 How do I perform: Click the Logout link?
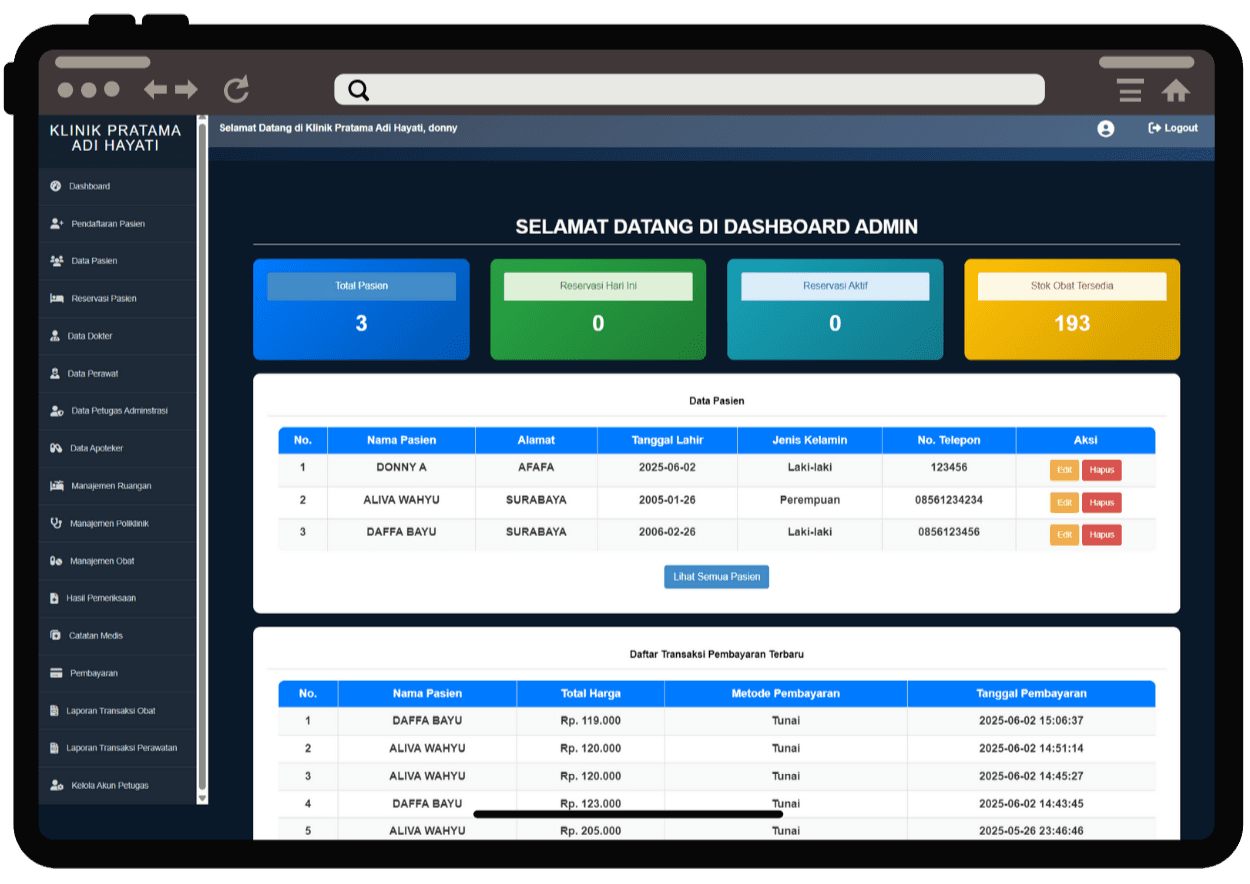click(x=1173, y=128)
